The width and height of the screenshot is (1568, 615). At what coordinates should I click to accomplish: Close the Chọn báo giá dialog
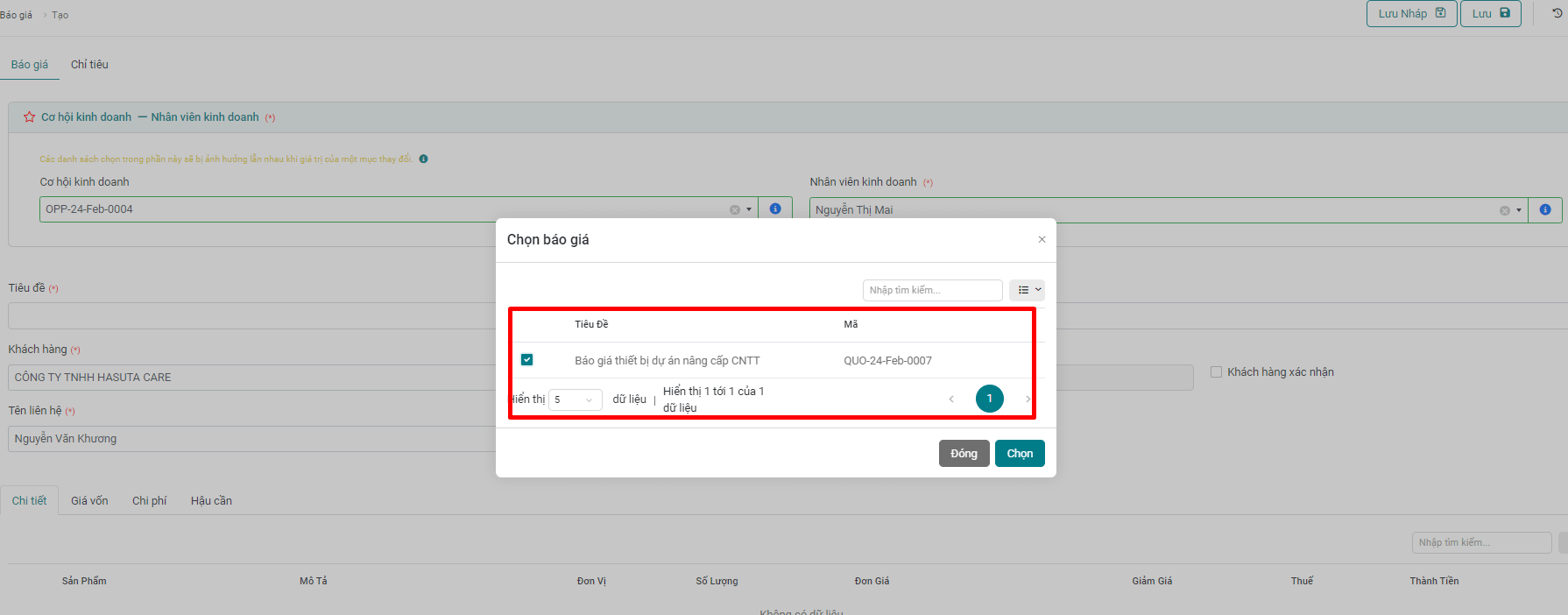(1042, 239)
